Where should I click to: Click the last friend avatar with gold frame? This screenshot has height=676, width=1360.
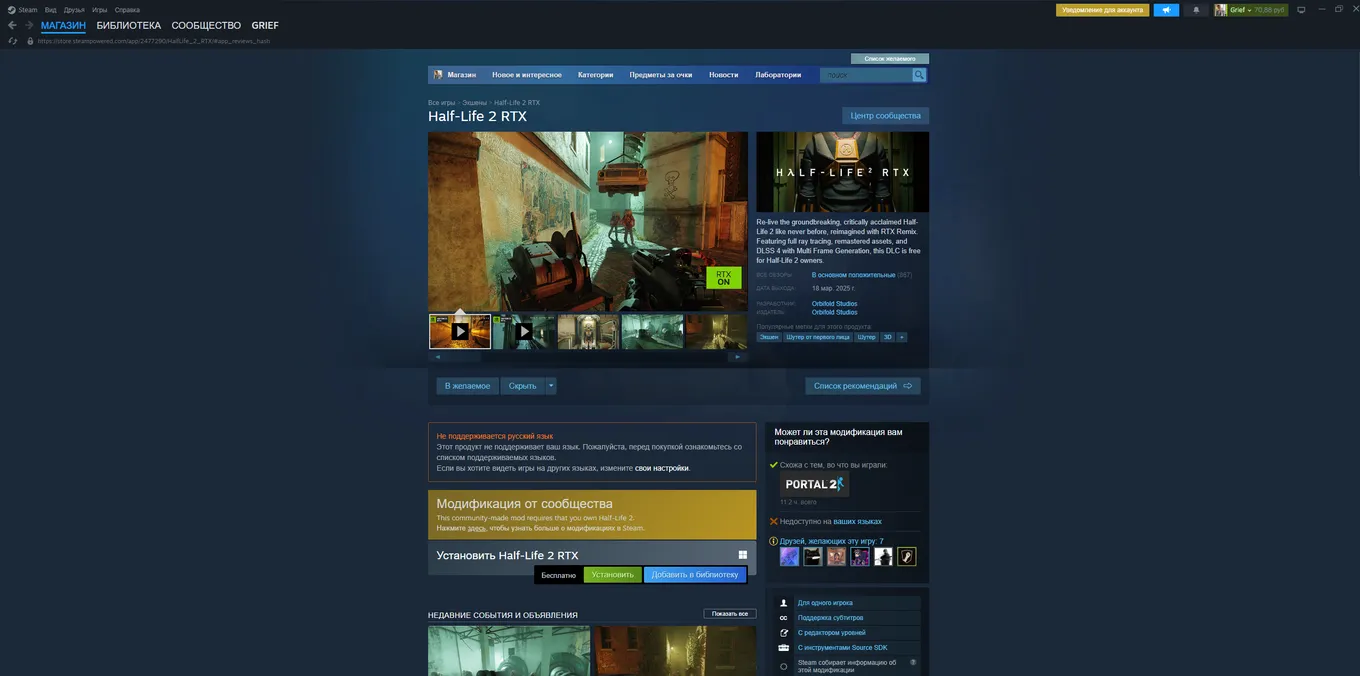pos(907,556)
